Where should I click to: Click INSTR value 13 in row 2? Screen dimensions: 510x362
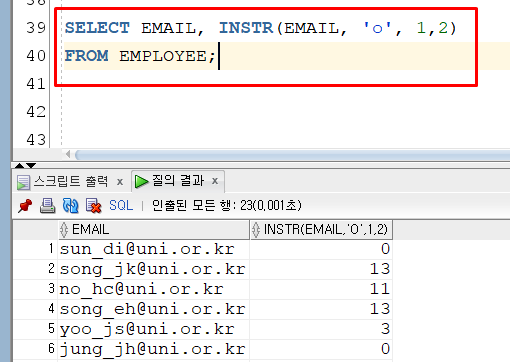(321, 269)
